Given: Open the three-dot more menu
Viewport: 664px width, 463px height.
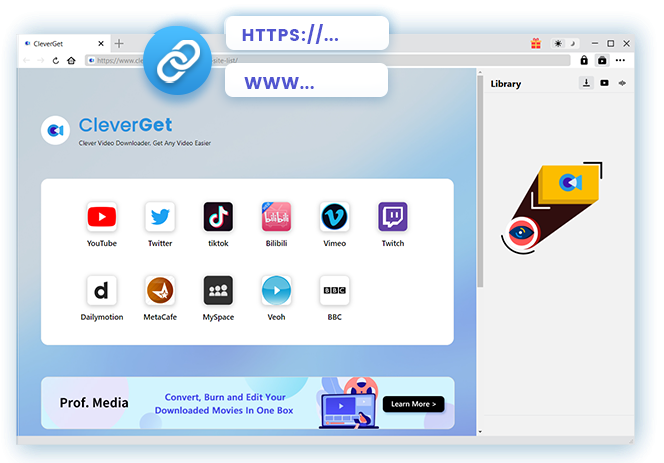Looking at the screenshot, I should [x=620, y=60].
